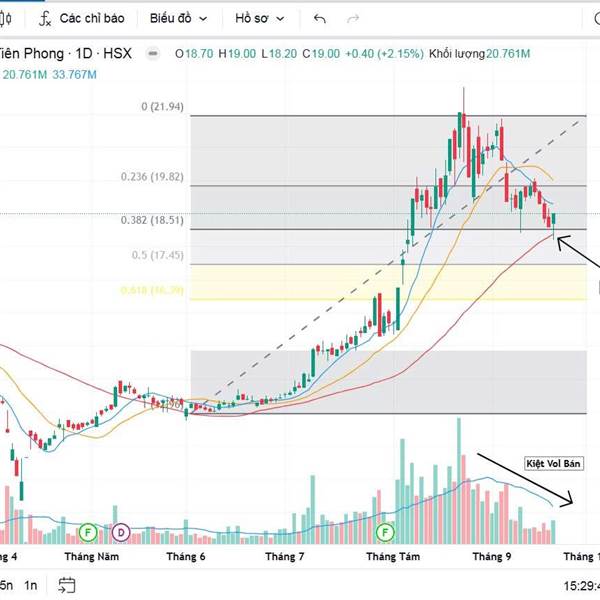Image resolution: width=600 pixels, height=600 pixels.
Task: Switch the chart range to 1n
Action: coord(31,585)
